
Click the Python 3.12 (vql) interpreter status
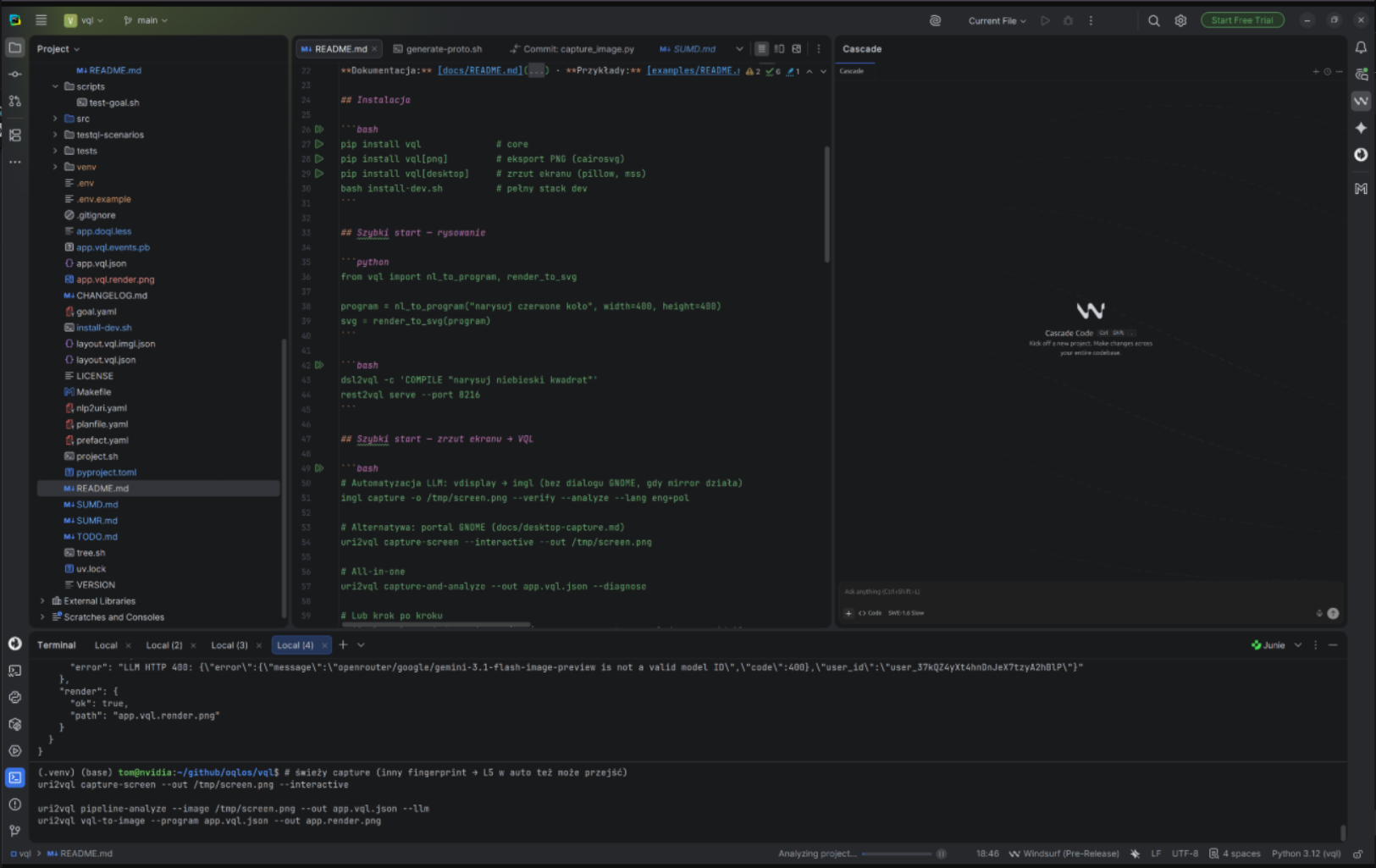pos(1306,854)
